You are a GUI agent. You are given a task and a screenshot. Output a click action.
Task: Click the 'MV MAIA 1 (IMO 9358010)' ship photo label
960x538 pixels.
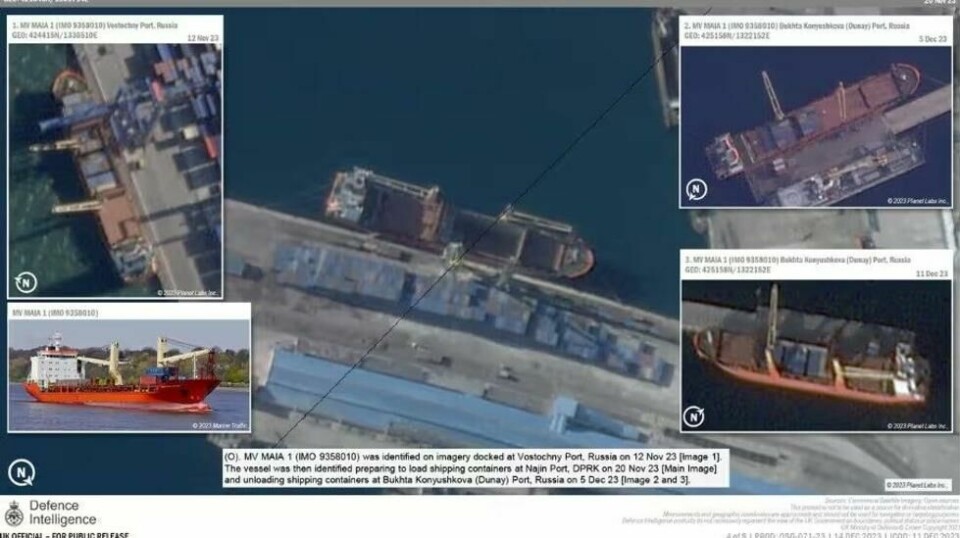click(55, 313)
